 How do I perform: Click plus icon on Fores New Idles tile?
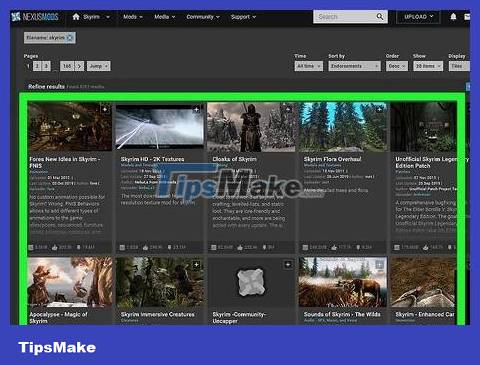(105, 109)
